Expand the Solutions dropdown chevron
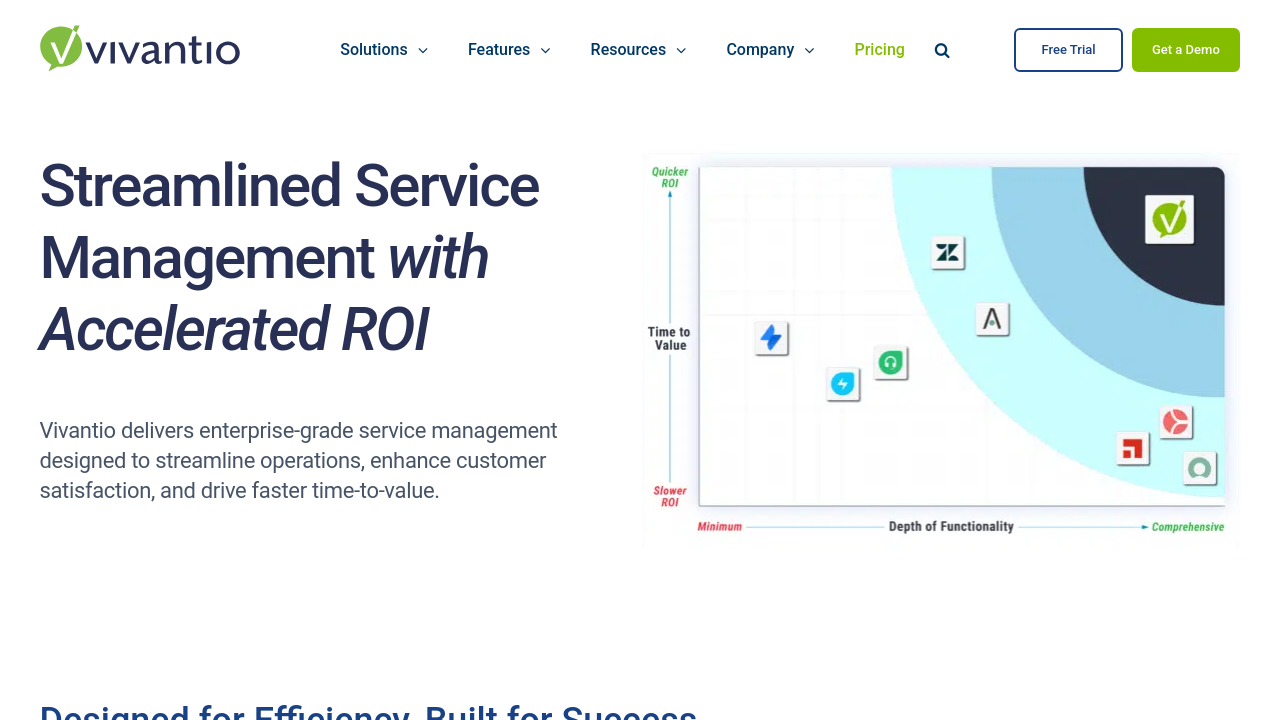Screen dimensions: 1280x720 (x=423, y=51)
